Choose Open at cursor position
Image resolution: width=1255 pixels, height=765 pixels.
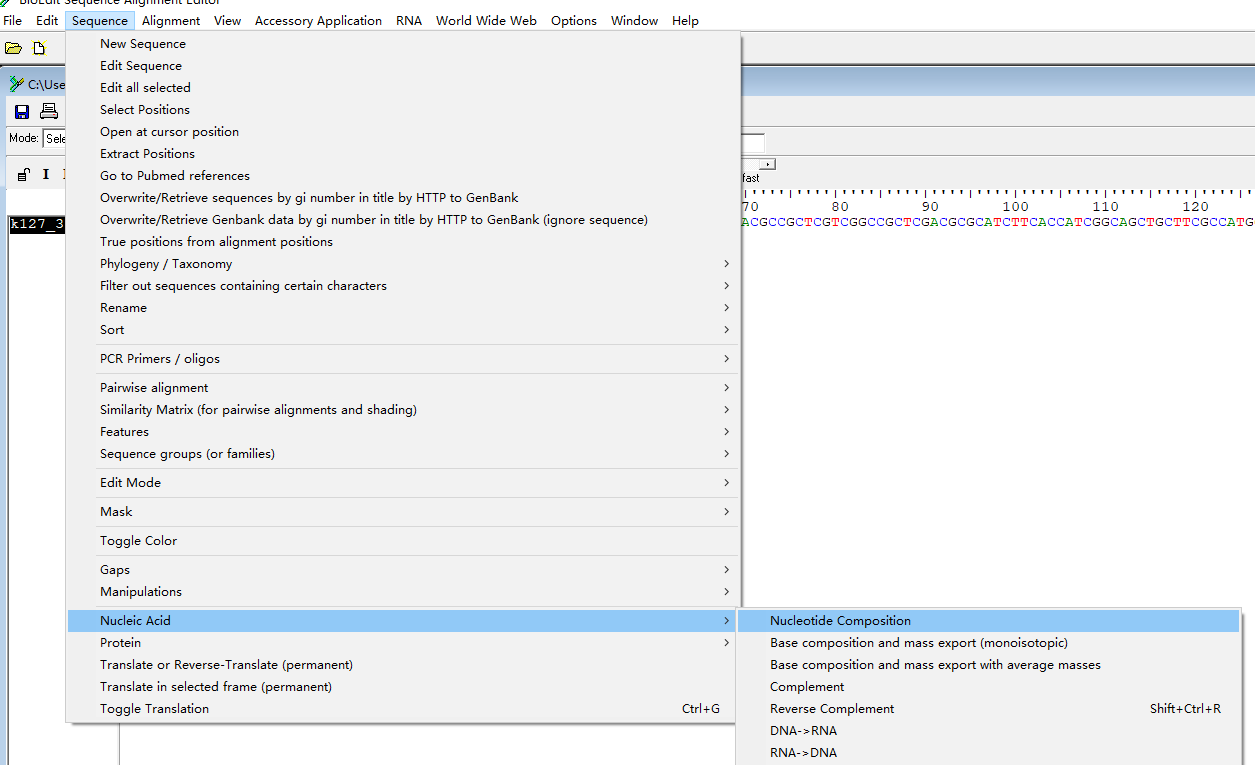click(403, 132)
